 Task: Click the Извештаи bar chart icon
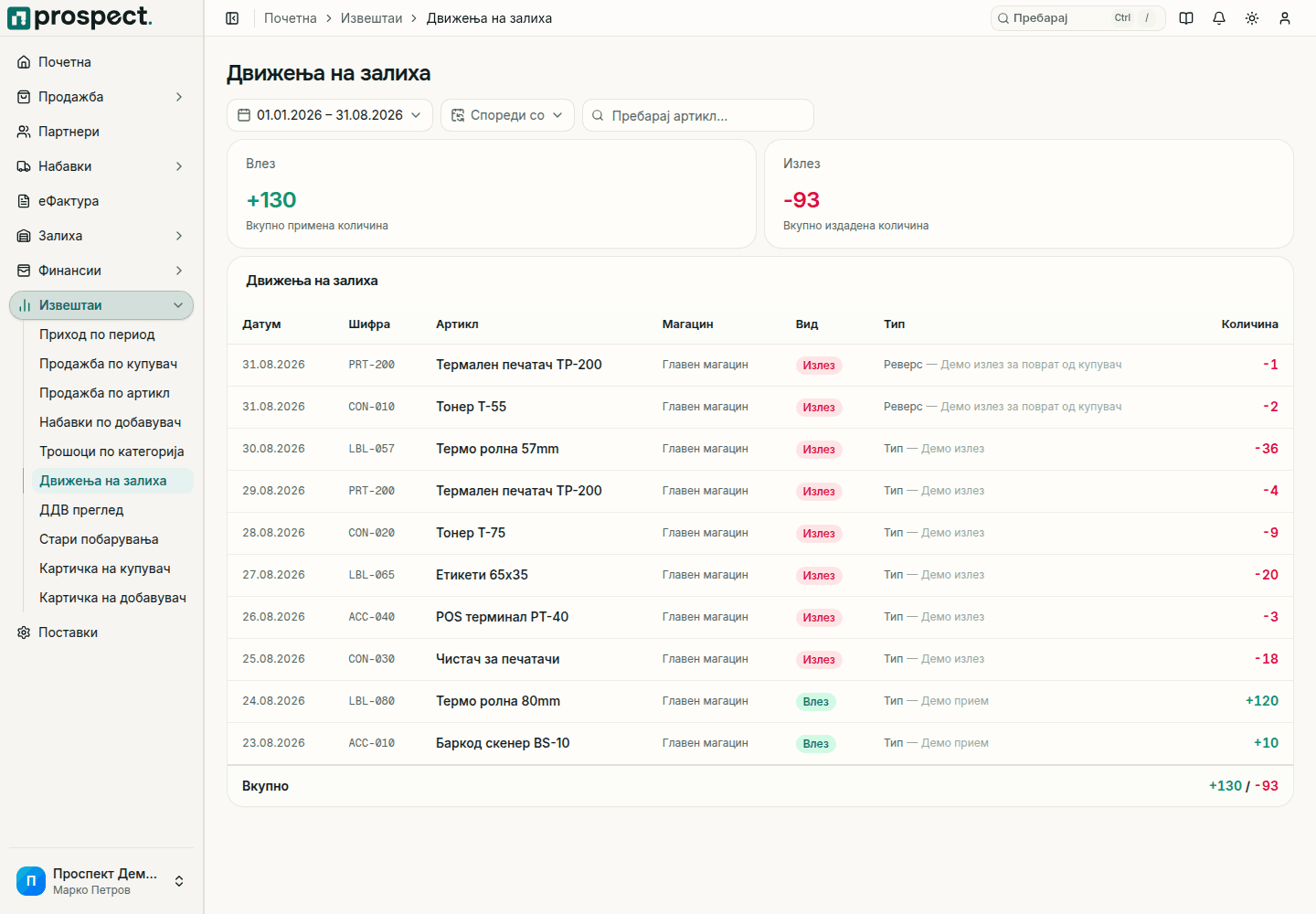[x=25, y=305]
